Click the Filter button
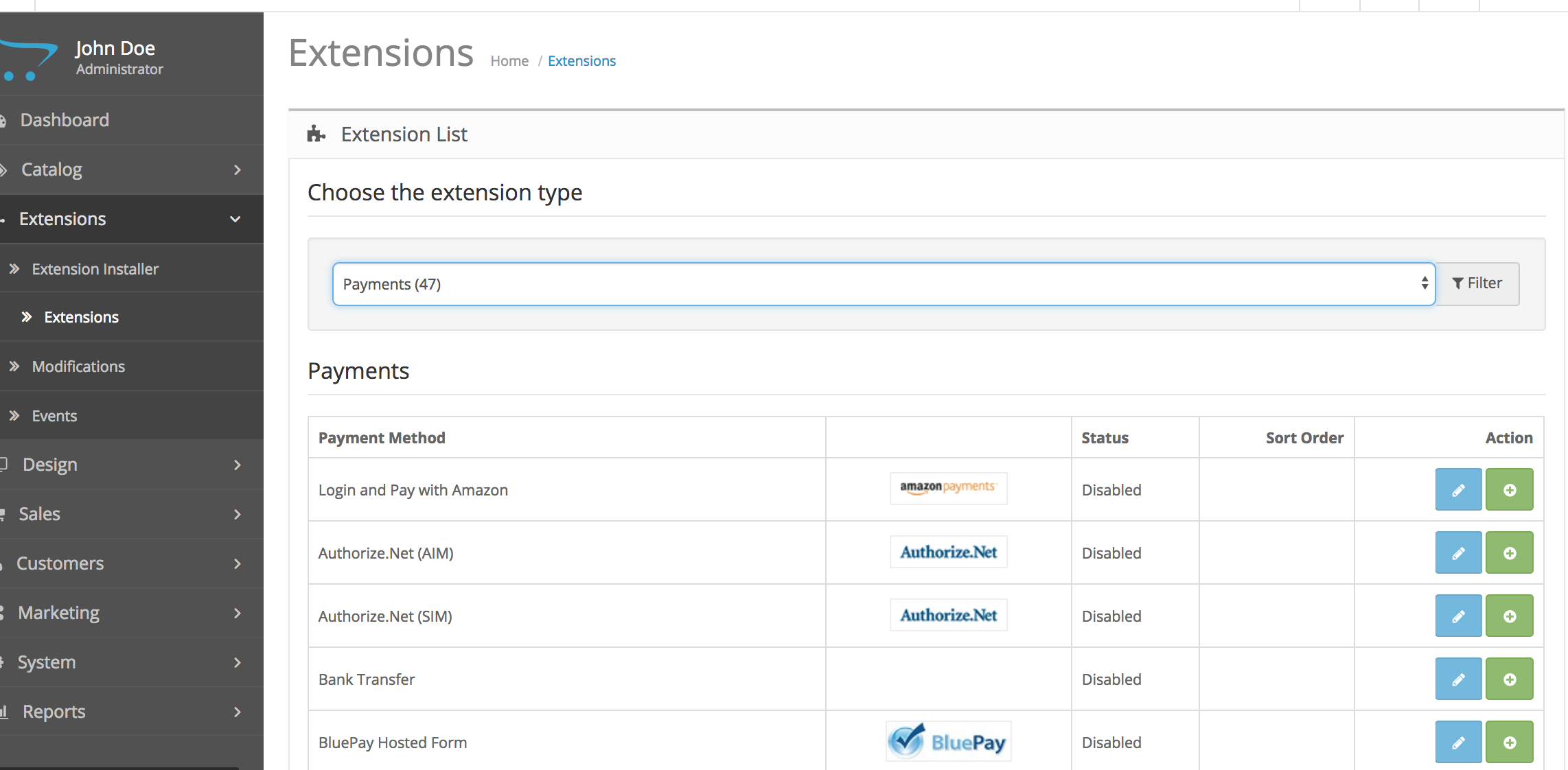This screenshot has height=770, width=1568. (1477, 283)
